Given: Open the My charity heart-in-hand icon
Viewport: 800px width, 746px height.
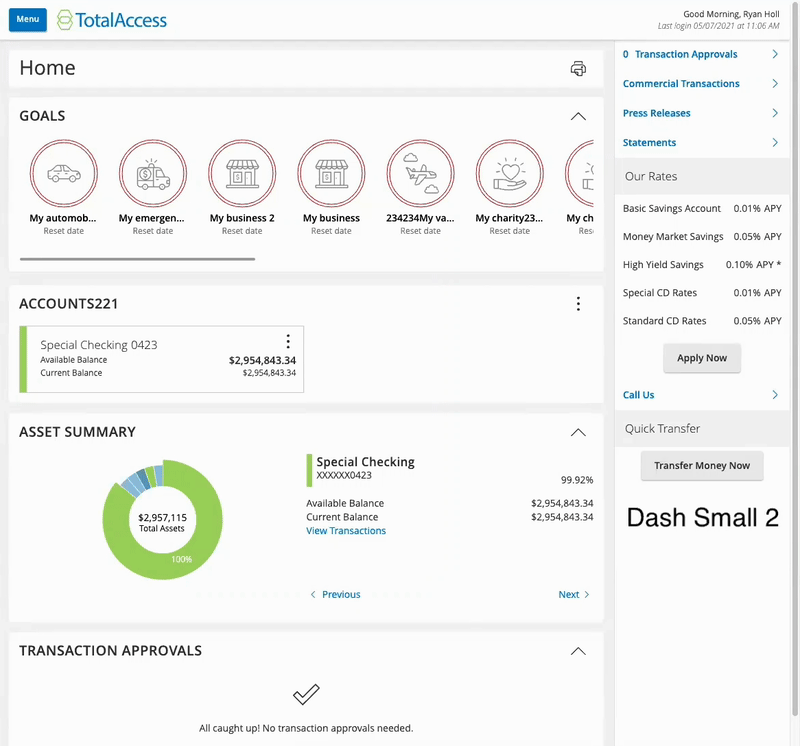Looking at the screenshot, I should pos(509,173).
